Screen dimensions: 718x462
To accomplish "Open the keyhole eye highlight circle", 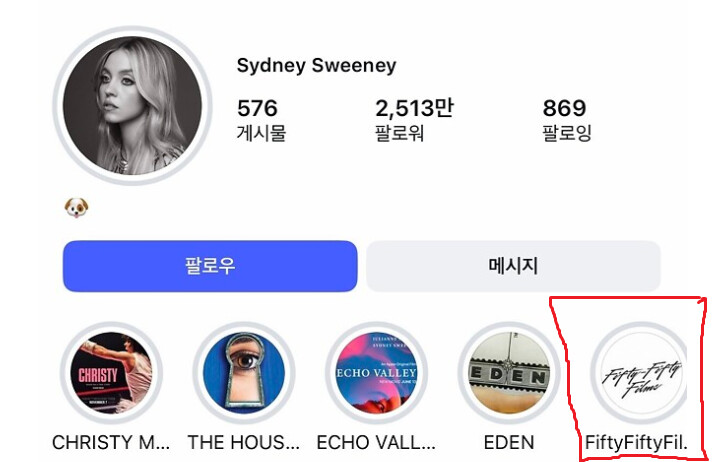I will point(244,373).
